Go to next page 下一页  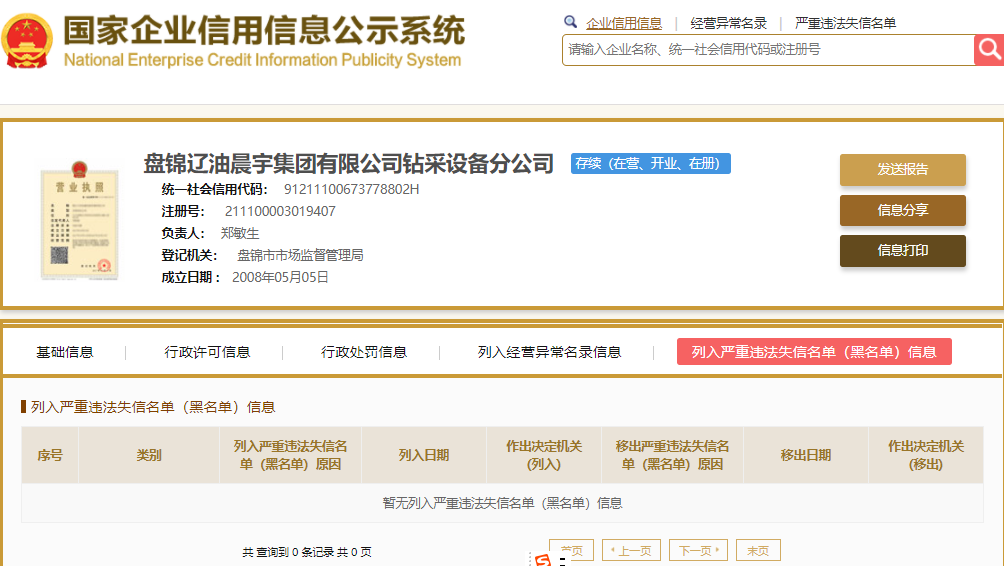click(698, 551)
